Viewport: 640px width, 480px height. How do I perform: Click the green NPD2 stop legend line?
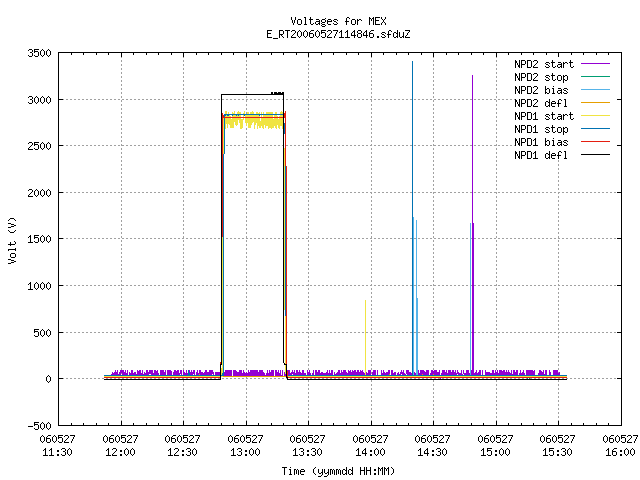pos(595,76)
